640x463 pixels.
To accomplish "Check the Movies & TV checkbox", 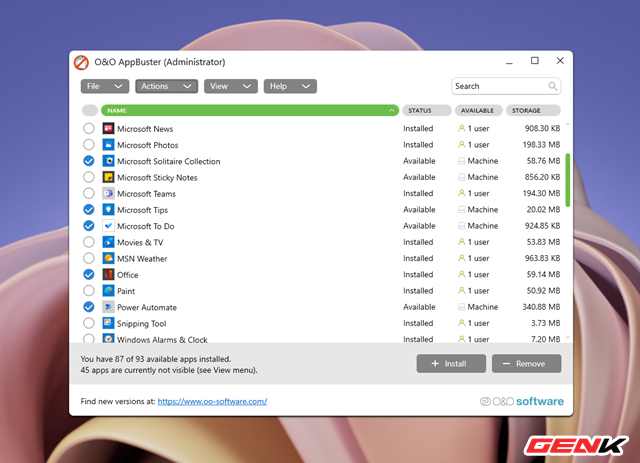I will (89, 242).
